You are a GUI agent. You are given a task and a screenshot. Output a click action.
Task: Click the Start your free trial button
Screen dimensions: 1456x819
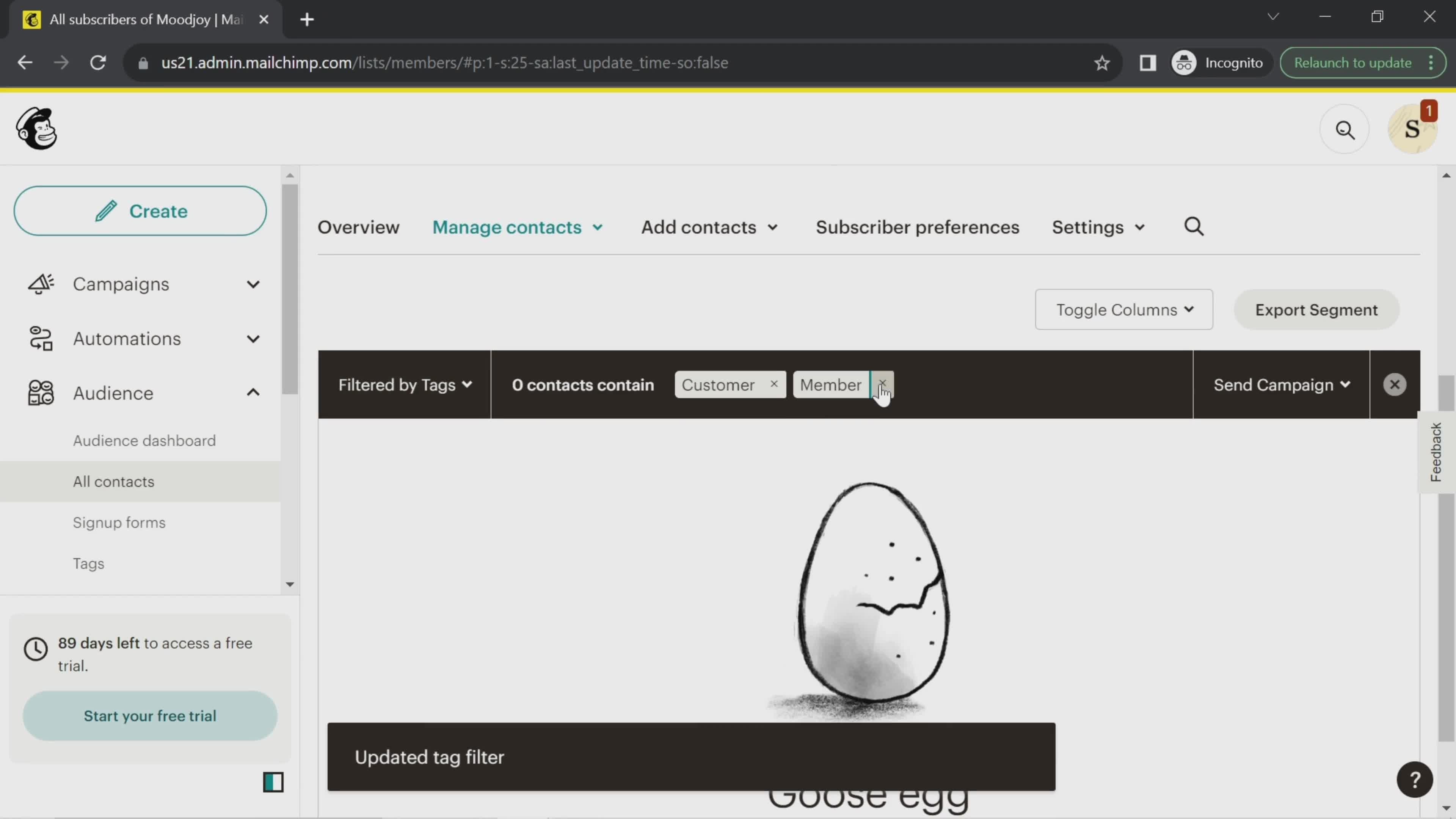150,716
